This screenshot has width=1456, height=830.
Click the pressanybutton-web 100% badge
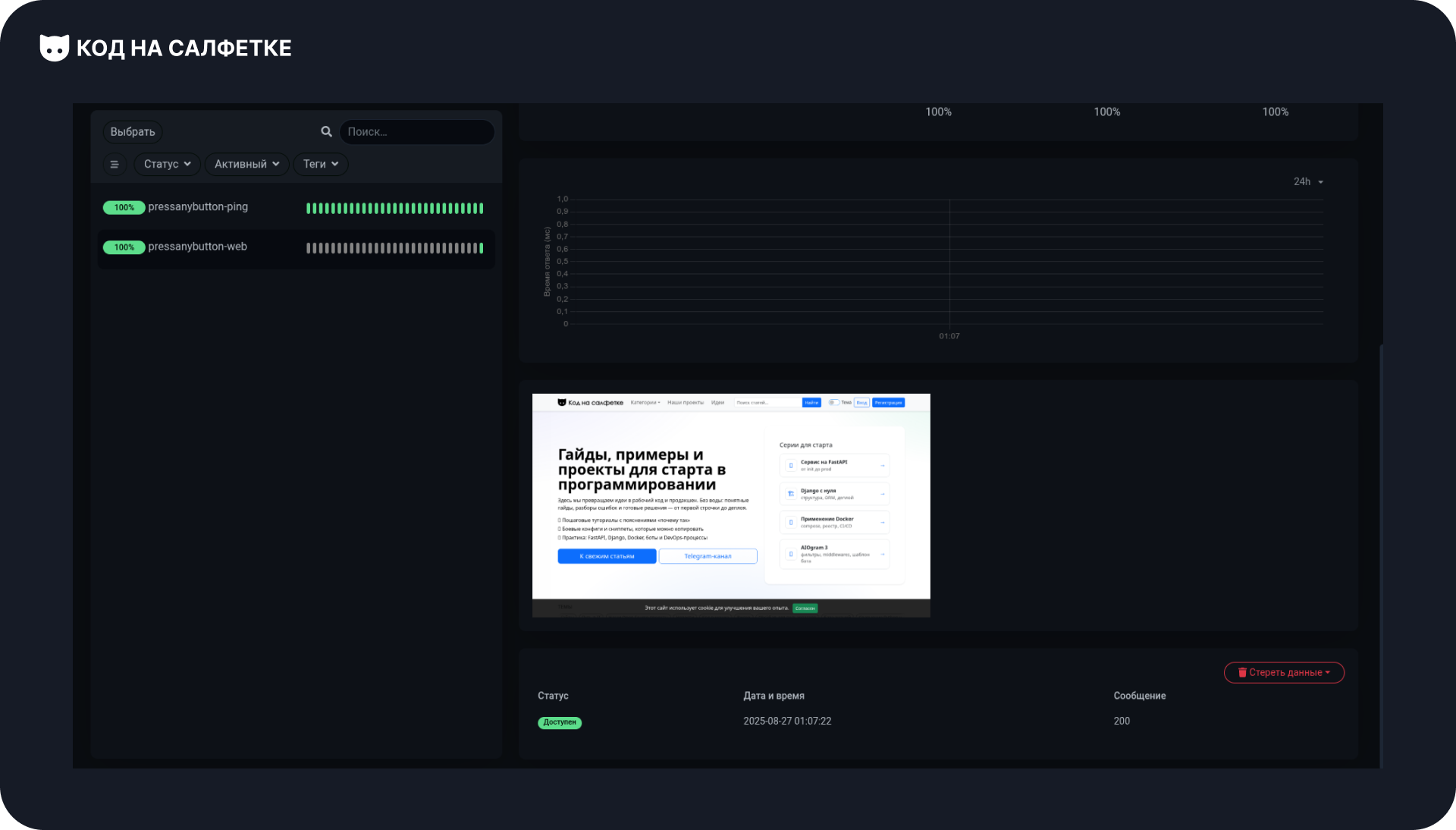click(124, 247)
